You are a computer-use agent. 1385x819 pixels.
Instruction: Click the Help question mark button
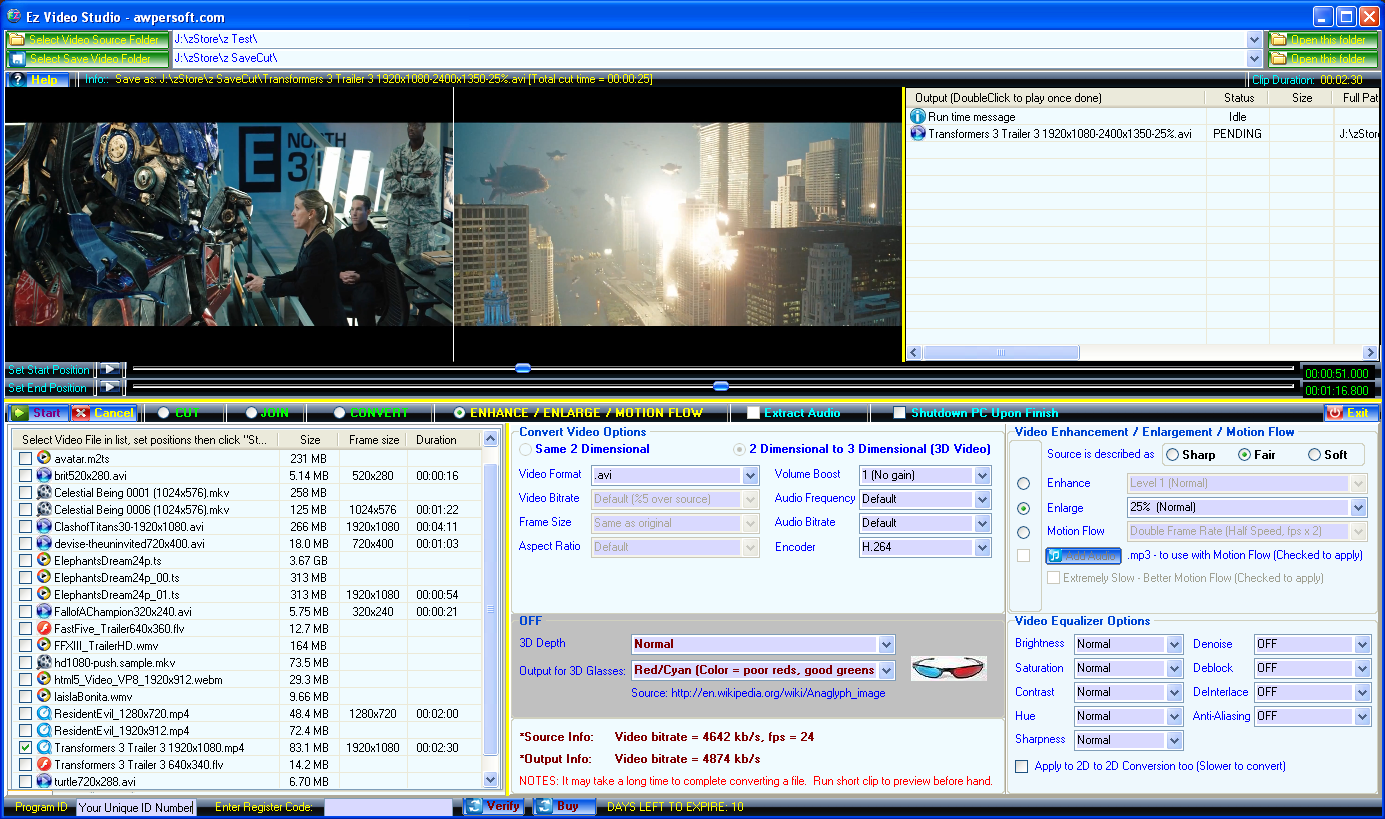(38, 79)
